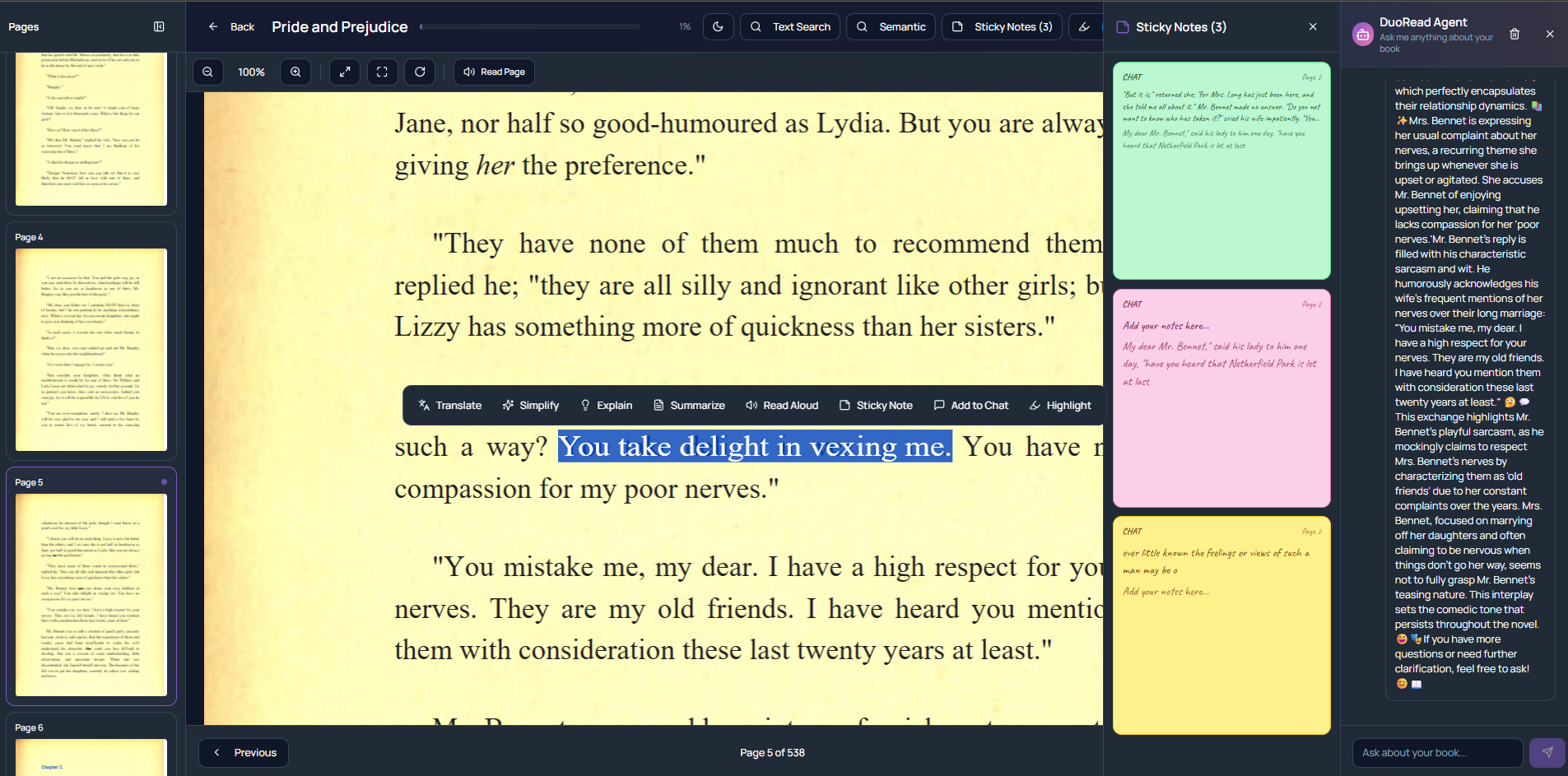The image size is (1568, 776).
Task: Collapse the Pages sidebar panel
Action: (159, 27)
